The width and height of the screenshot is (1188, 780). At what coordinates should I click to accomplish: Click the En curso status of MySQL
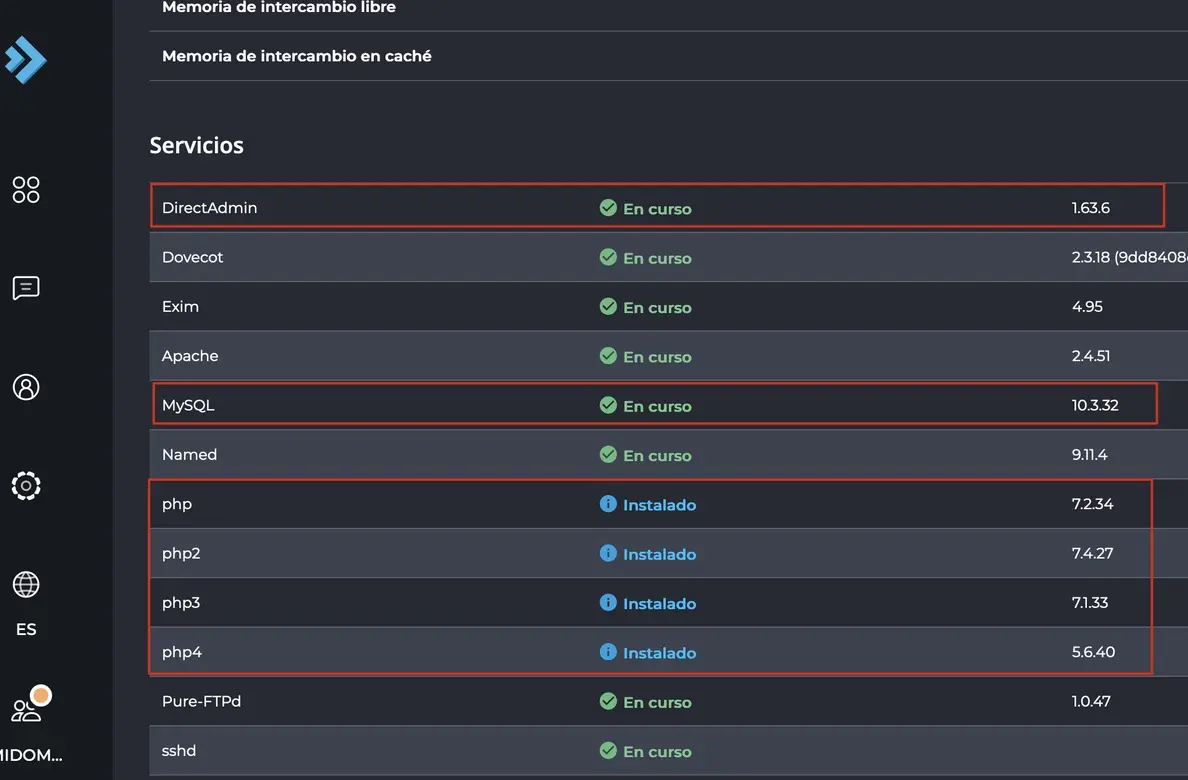[657, 406]
